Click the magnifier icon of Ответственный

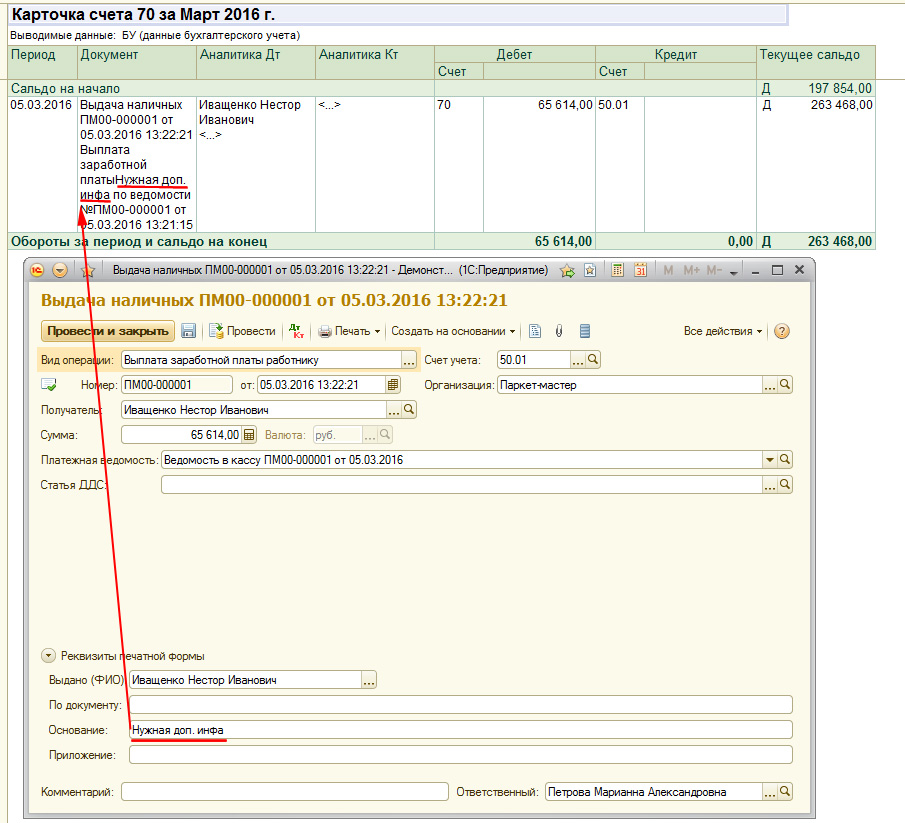point(785,791)
